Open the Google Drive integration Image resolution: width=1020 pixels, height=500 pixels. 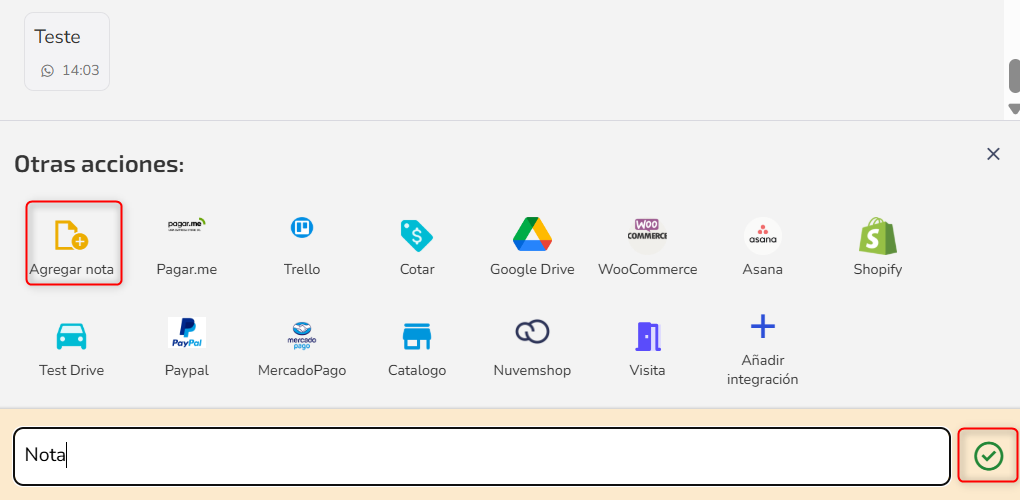[x=532, y=247]
